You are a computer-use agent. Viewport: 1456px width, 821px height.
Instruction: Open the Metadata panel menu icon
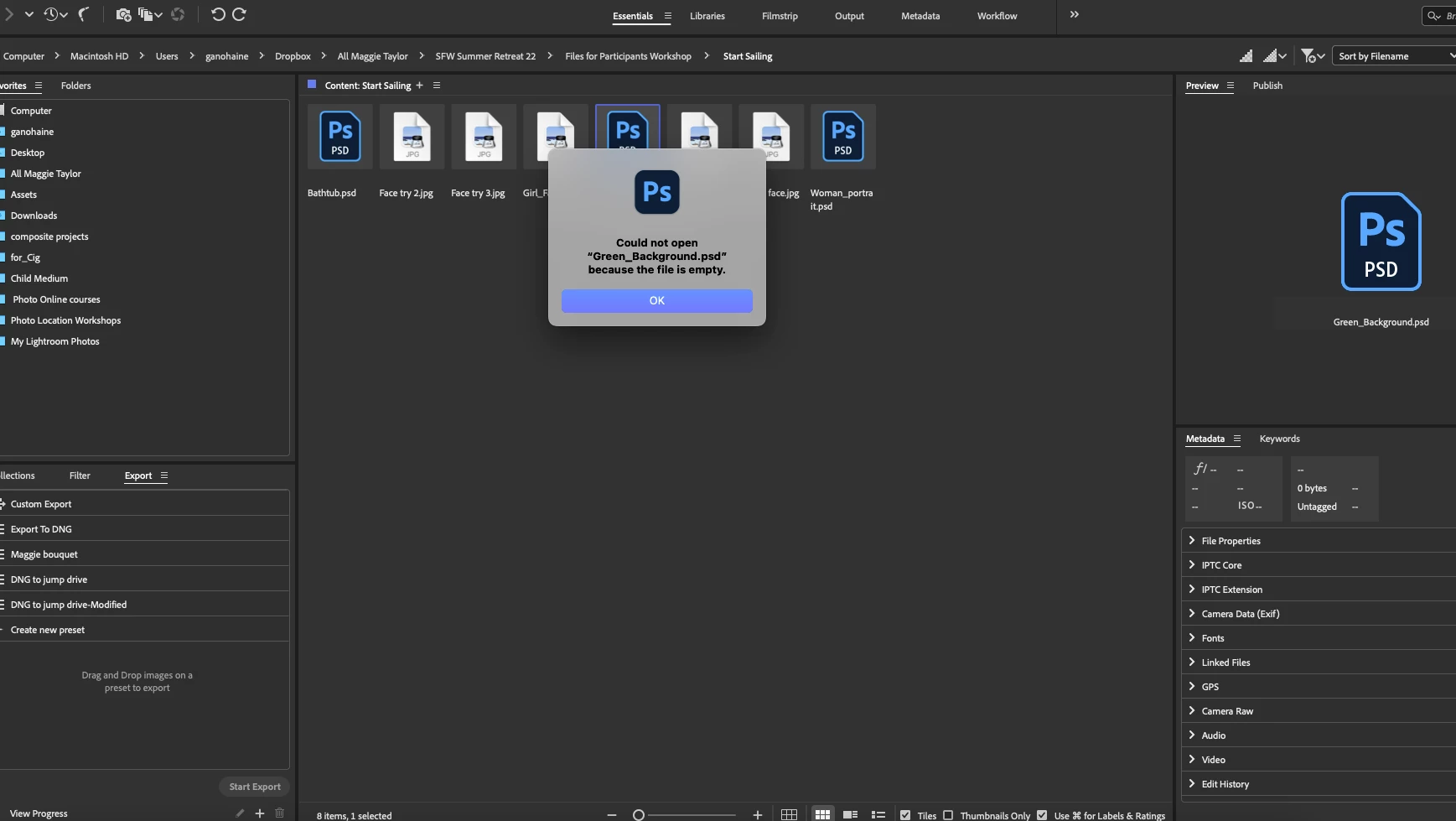pyautogui.click(x=1236, y=439)
